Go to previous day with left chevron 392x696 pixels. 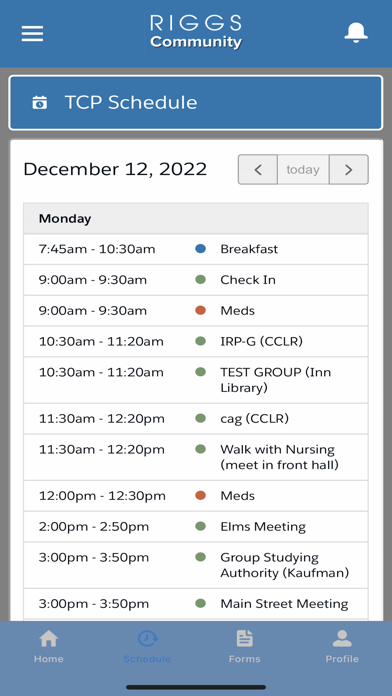coord(258,170)
